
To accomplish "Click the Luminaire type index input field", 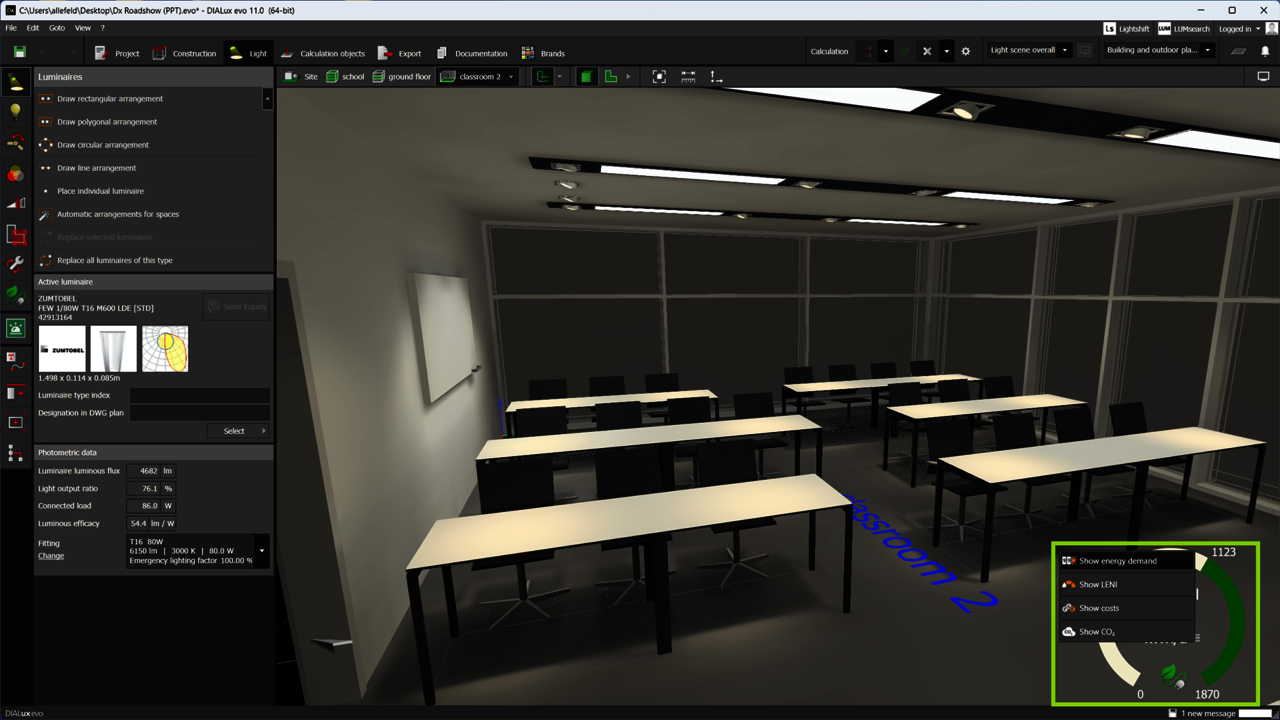I will point(199,395).
